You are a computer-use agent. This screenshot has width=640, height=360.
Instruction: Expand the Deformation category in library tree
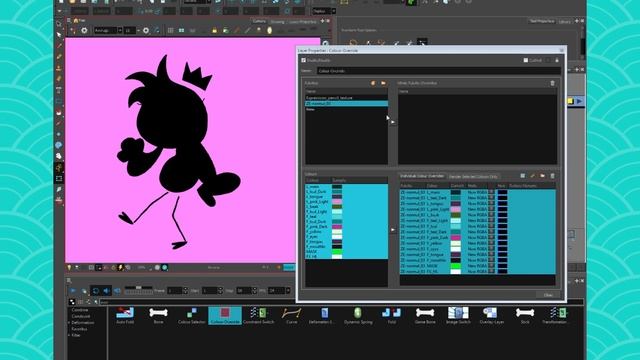69,323
